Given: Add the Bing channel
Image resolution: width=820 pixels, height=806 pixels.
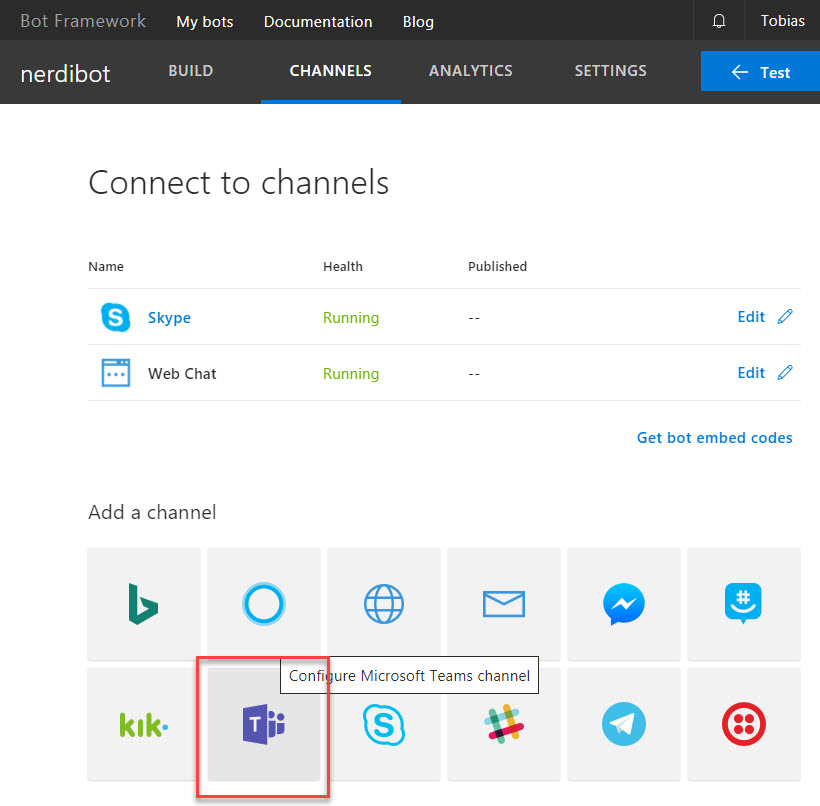Looking at the screenshot, I should tap(144, 604).
